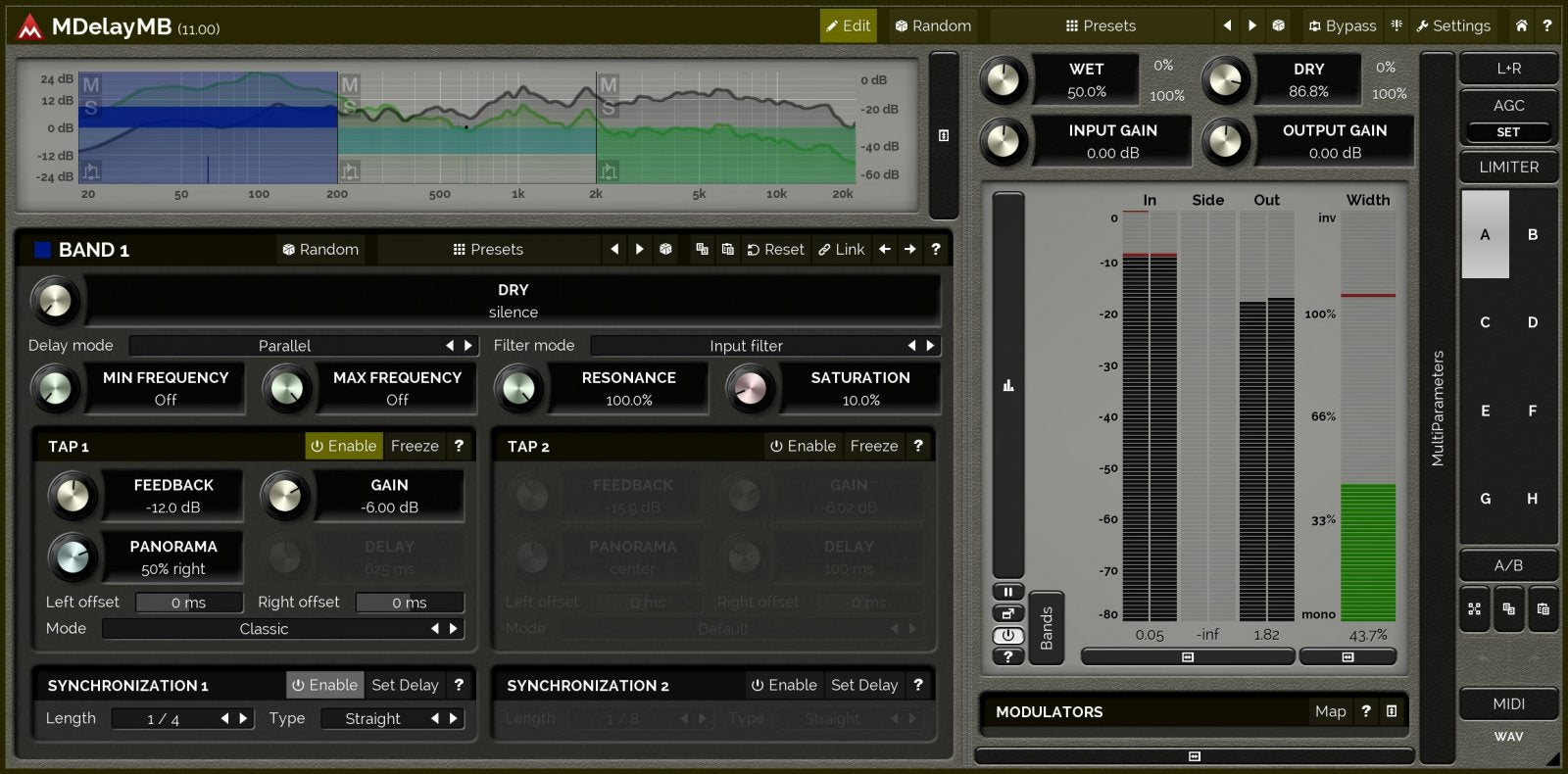Click the meter histogram mode icon
The image size is (1568, 774).
coord(1007,385)
